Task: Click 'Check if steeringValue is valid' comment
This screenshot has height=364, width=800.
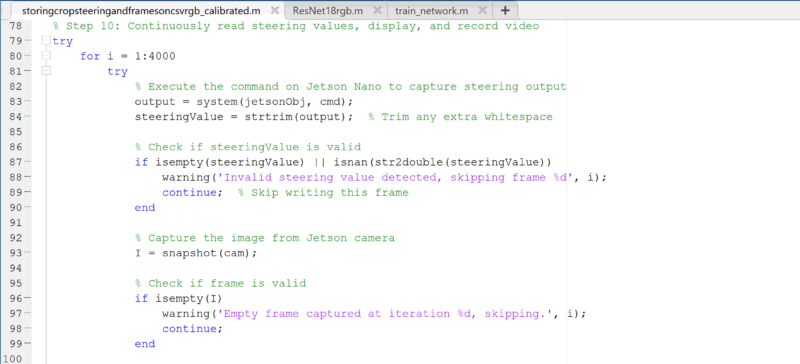Action: (248, 147)
